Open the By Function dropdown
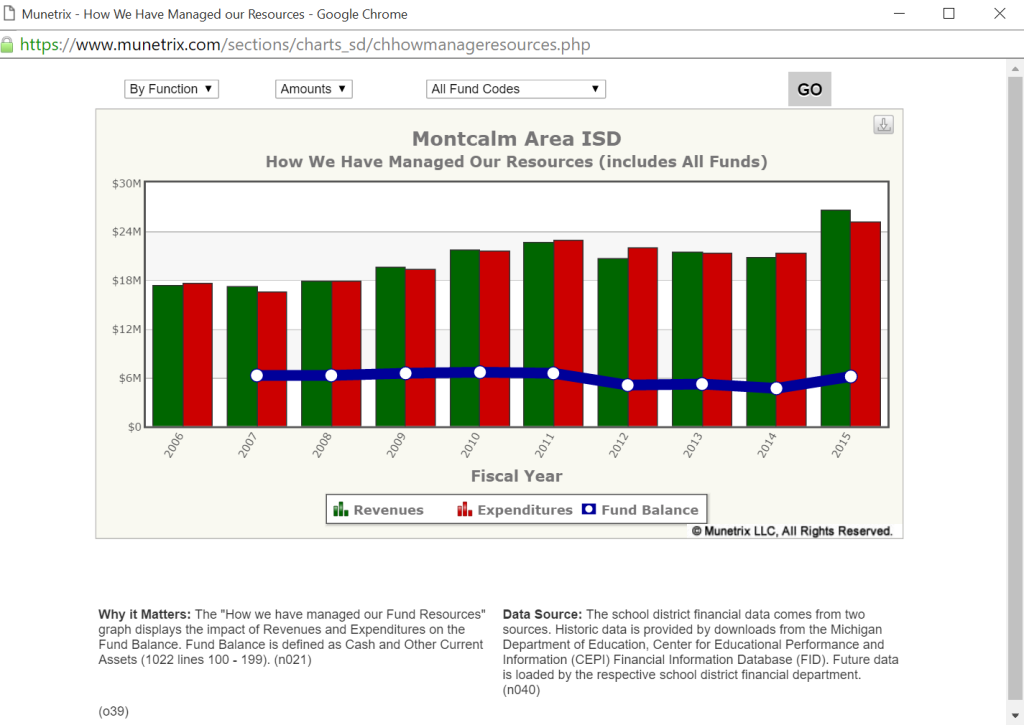Image resolution: width=1024 pixels, height=725 pixels. 171,89
